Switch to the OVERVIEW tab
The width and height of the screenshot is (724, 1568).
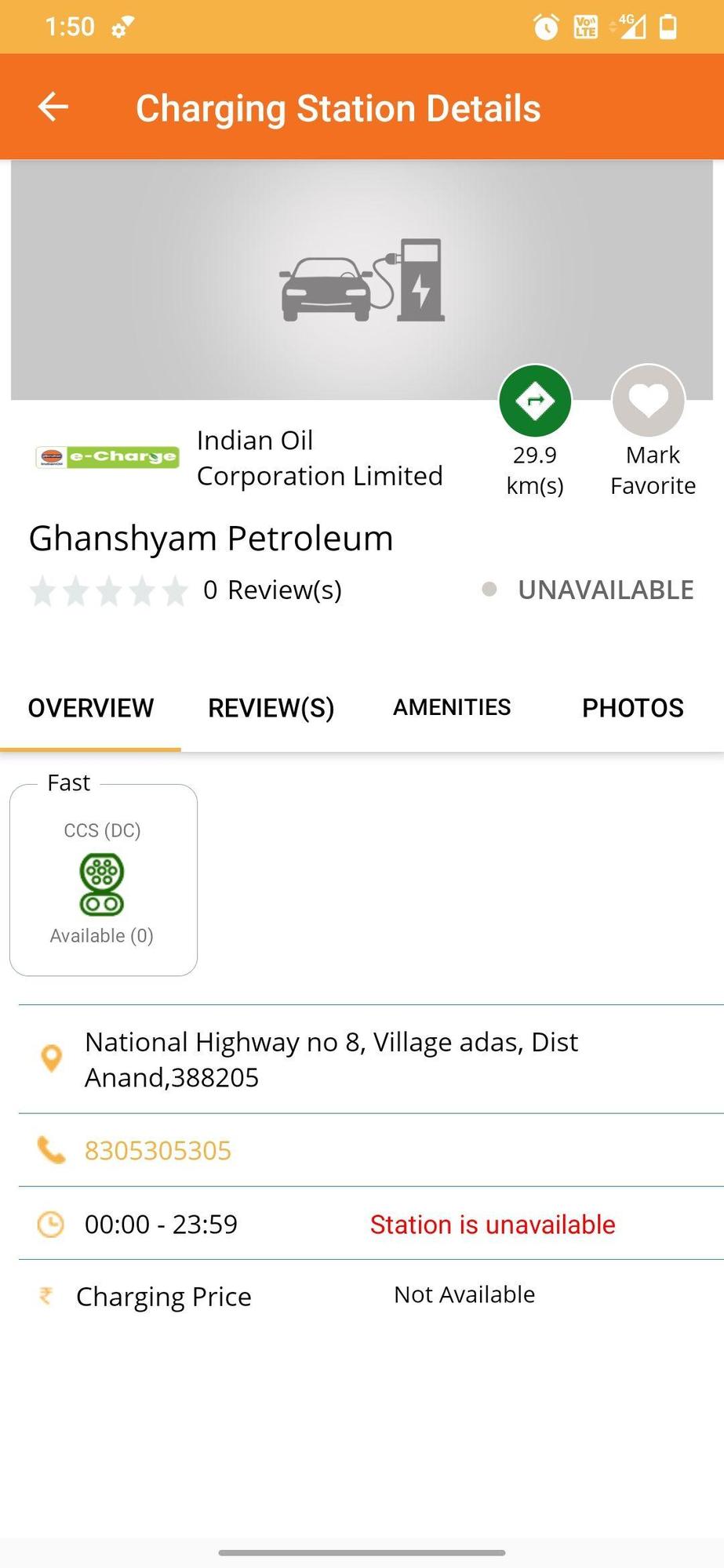[91, 708]
